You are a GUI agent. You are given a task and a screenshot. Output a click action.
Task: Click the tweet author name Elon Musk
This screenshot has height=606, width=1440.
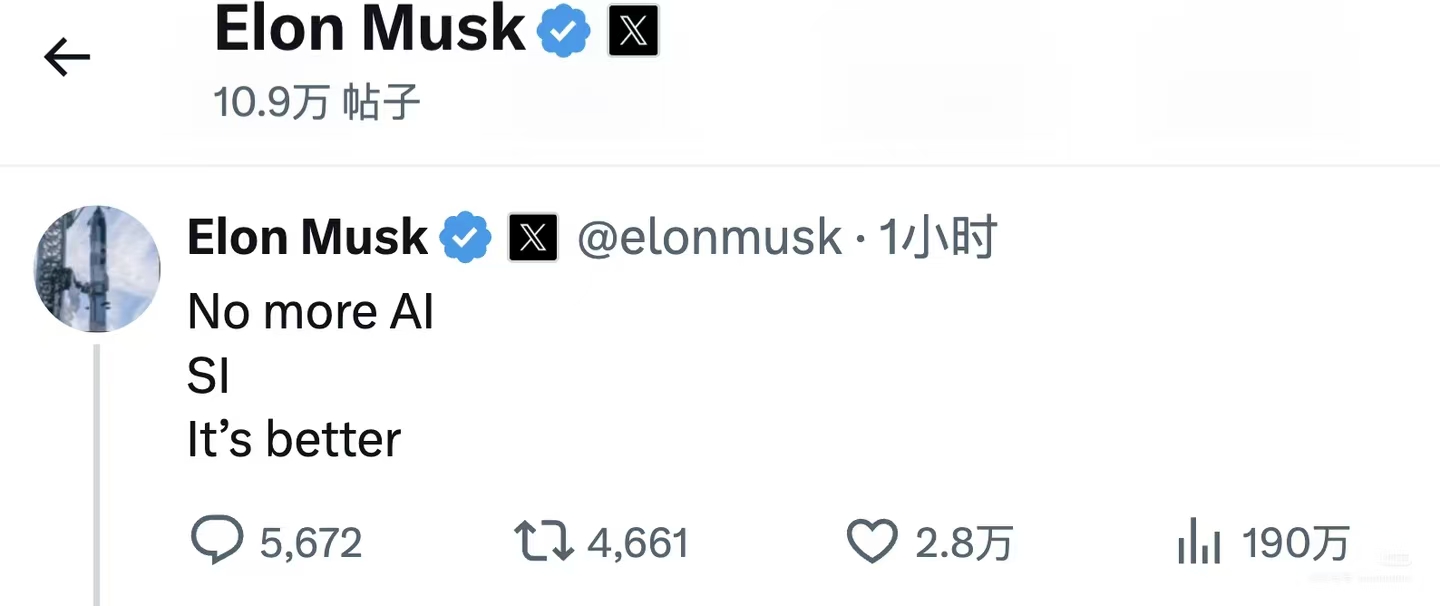[308, 238]
